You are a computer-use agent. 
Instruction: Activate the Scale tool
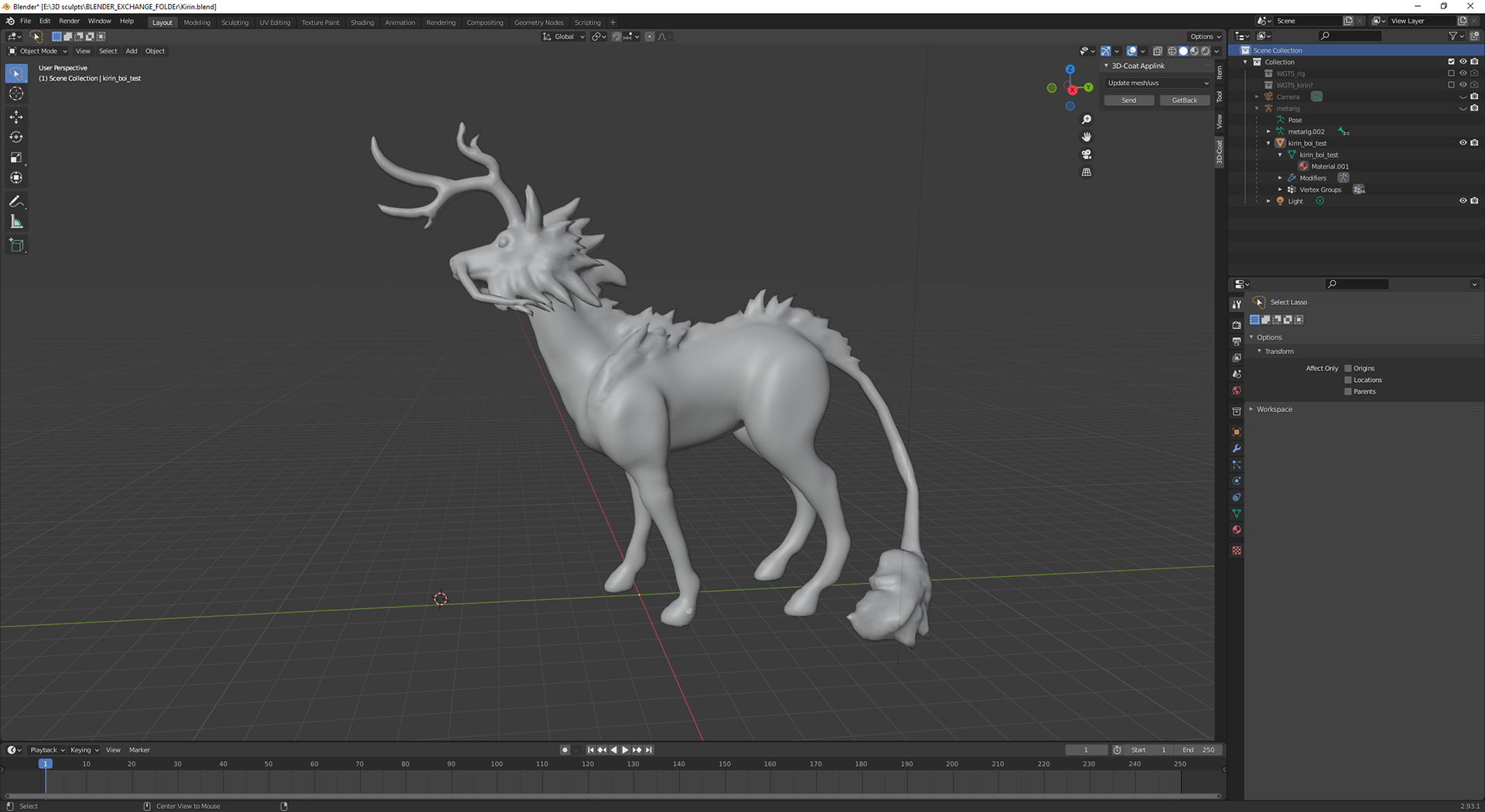(16, 157)
